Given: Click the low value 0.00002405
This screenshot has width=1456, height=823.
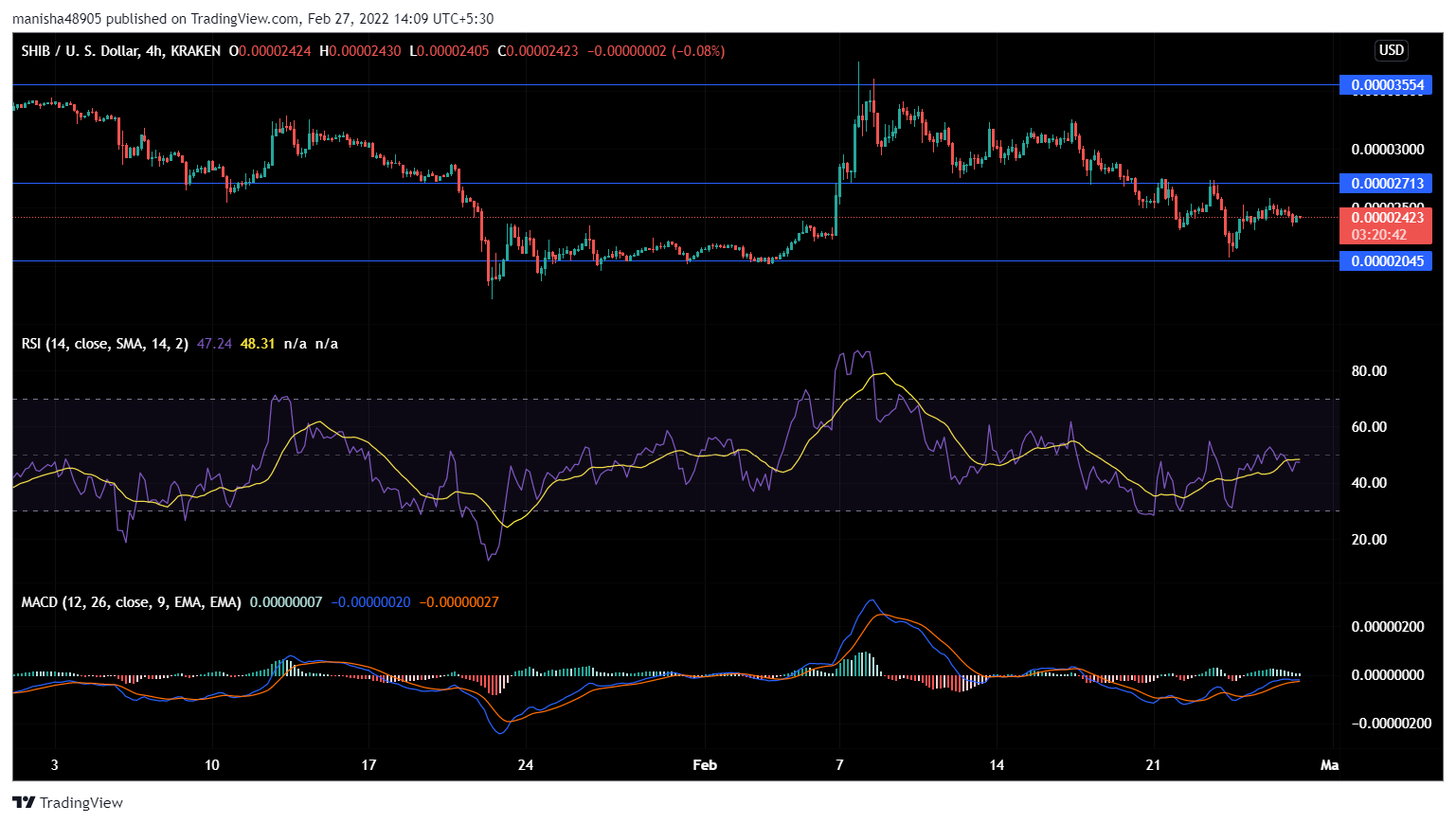Looking at the screenshot, I should [453, 51].
